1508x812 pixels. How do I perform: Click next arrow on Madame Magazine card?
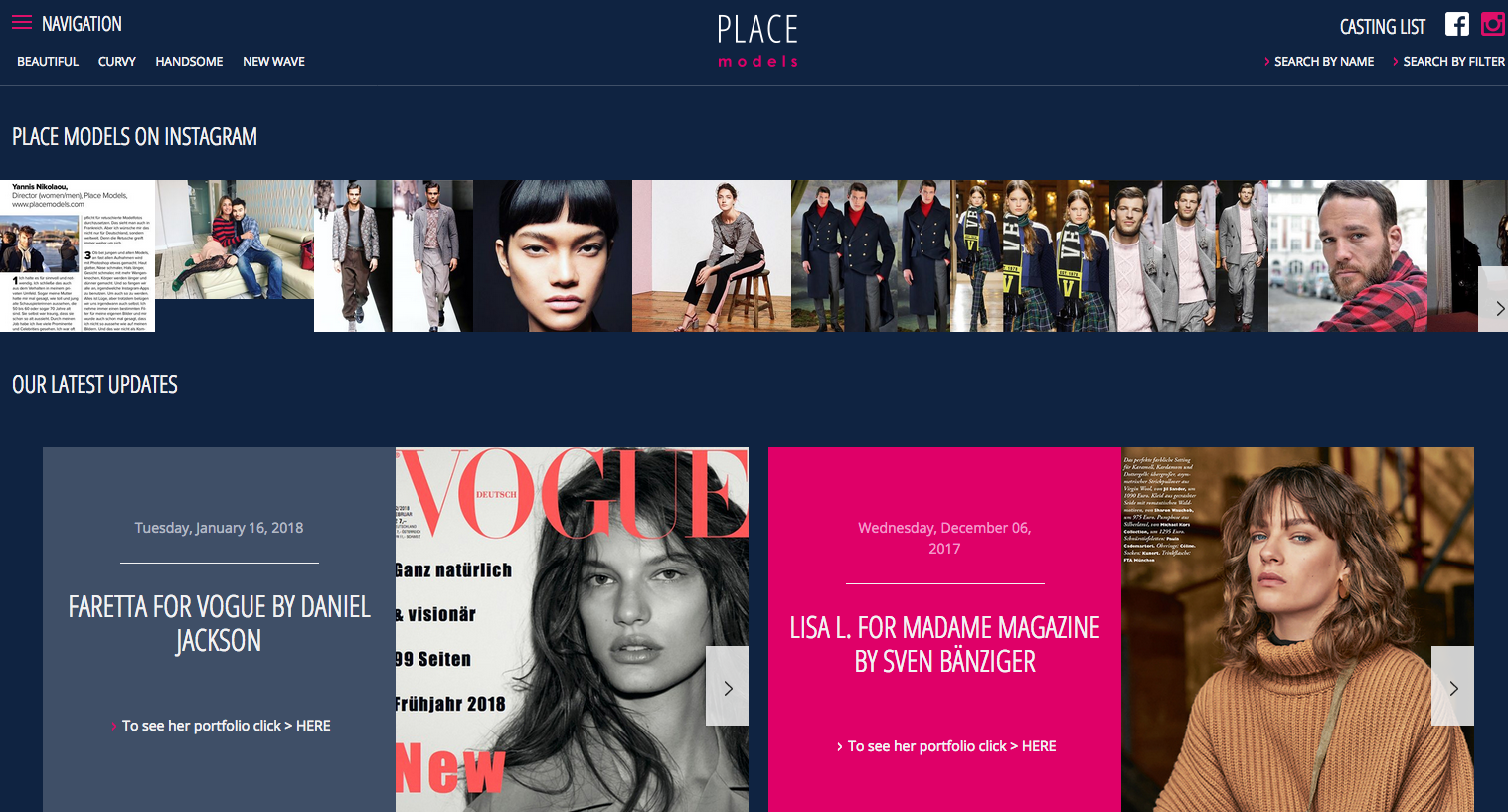(1452, 686)
